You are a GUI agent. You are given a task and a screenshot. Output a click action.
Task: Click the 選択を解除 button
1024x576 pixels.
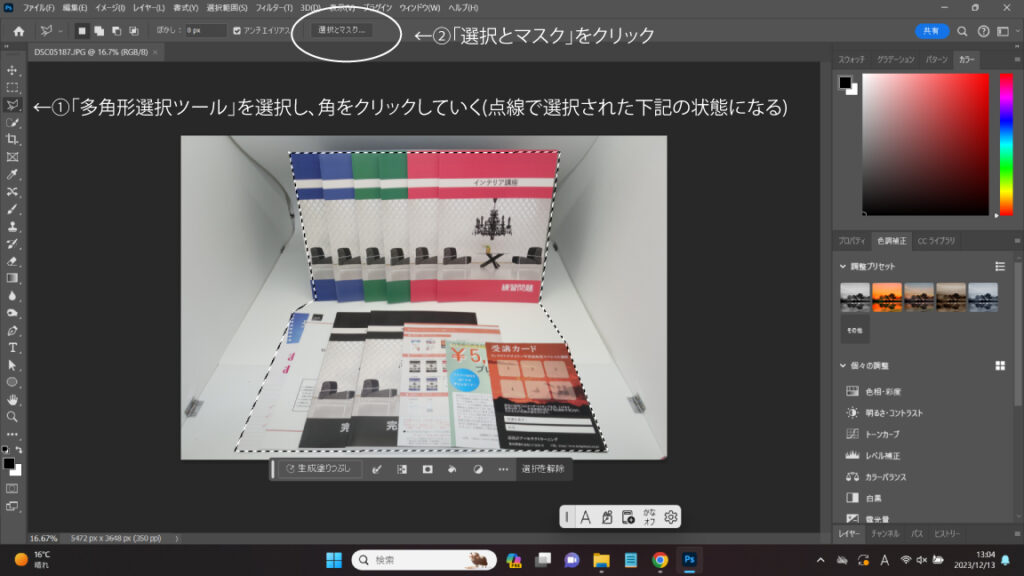pos(543,468)
